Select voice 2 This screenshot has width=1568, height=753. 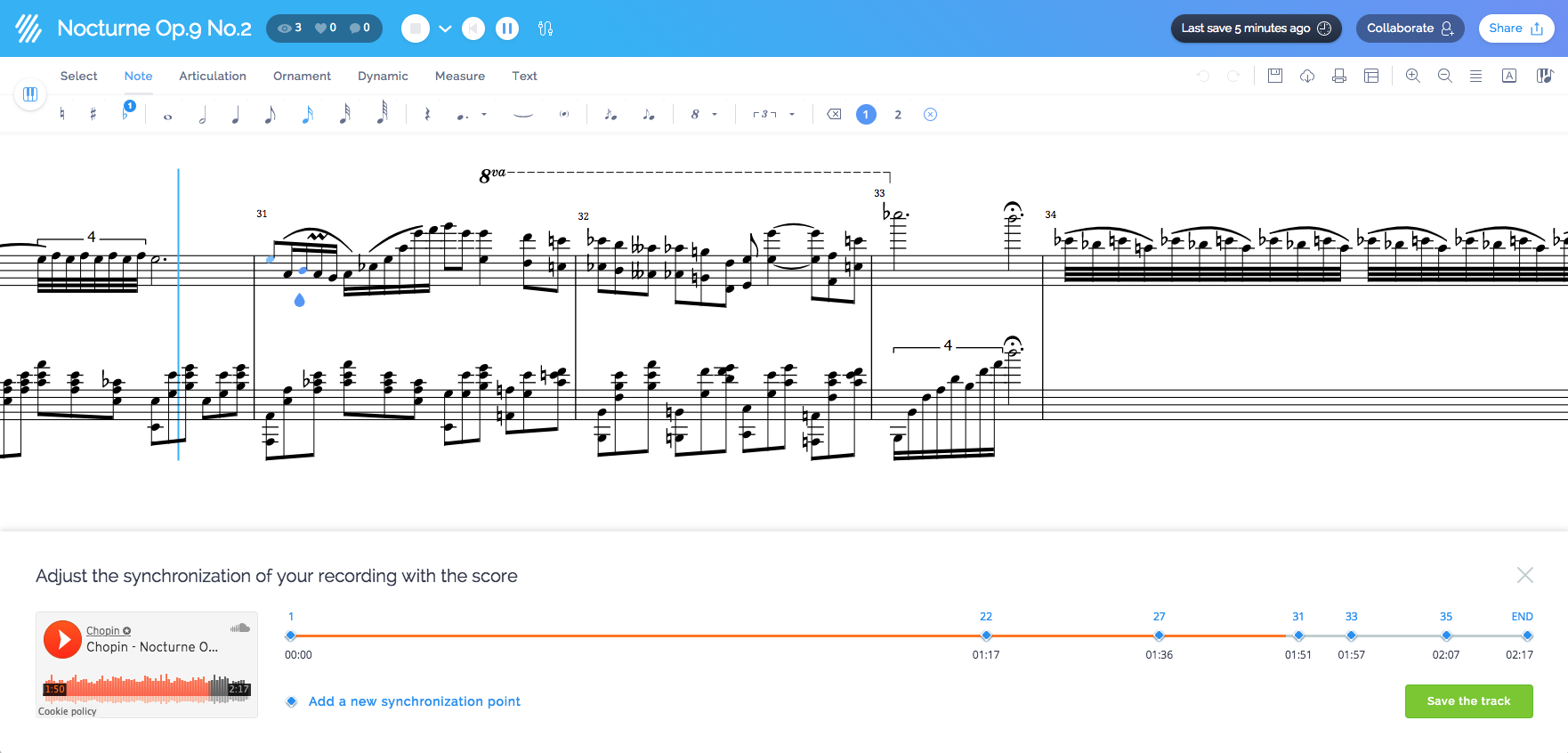coord(898,114)
